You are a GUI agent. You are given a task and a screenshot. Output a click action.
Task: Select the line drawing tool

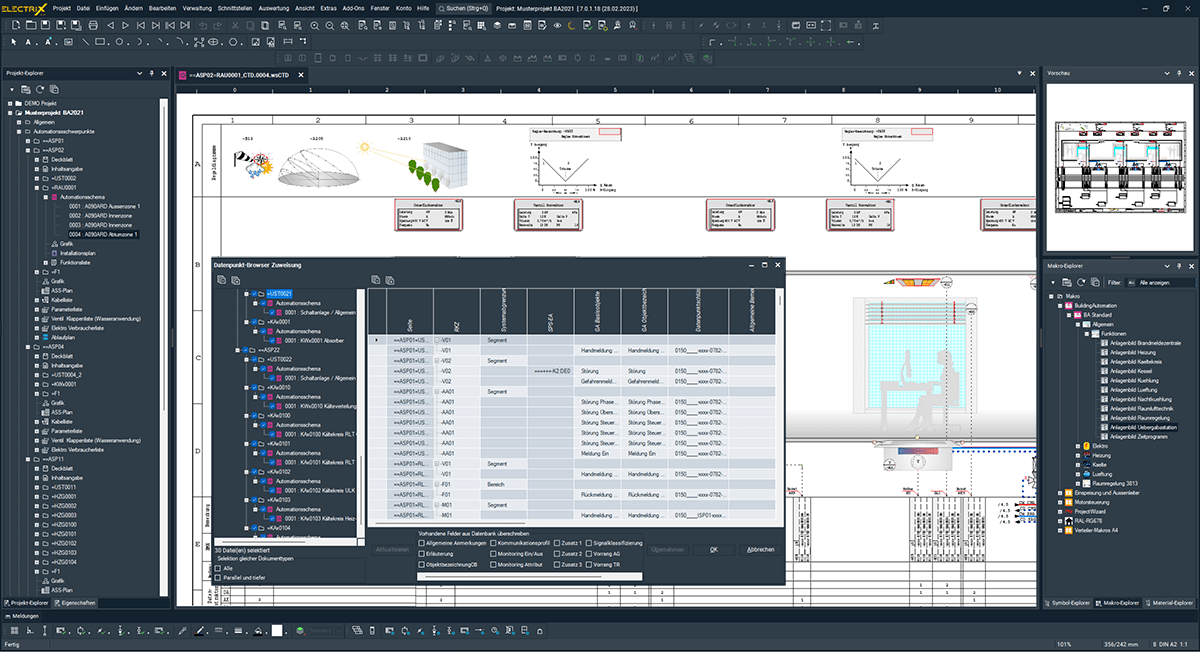tap(86, 42)
